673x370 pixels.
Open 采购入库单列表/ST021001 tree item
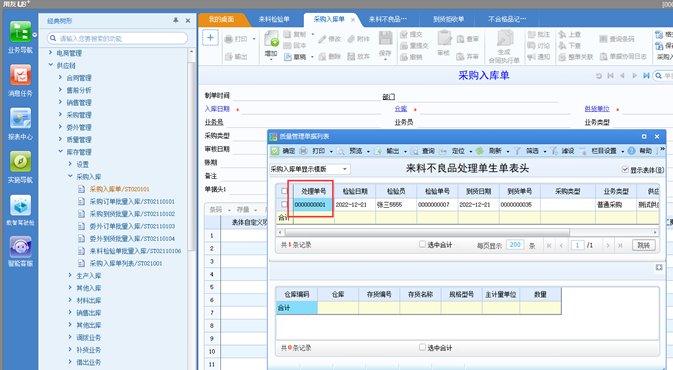point(125,263)
